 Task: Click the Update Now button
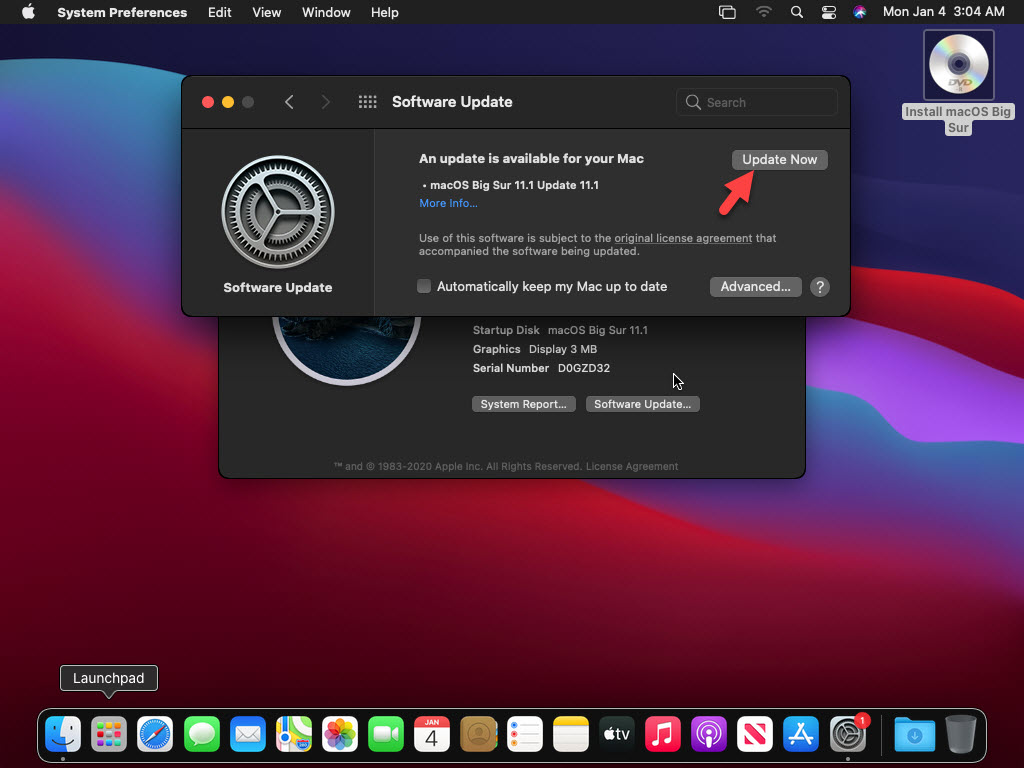[x=779, y=159]
